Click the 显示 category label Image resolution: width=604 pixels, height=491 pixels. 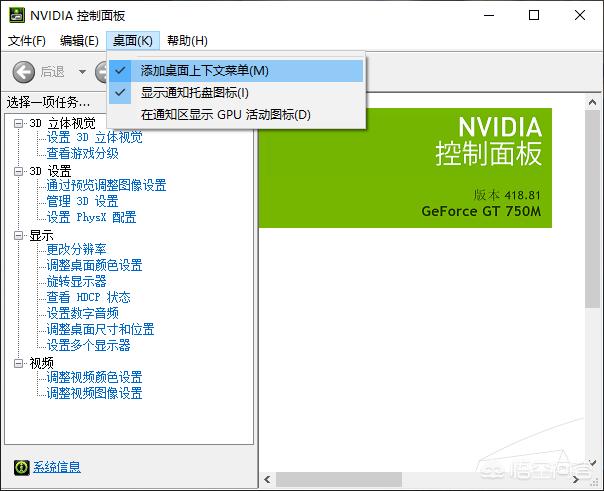[x=41, y=235]
